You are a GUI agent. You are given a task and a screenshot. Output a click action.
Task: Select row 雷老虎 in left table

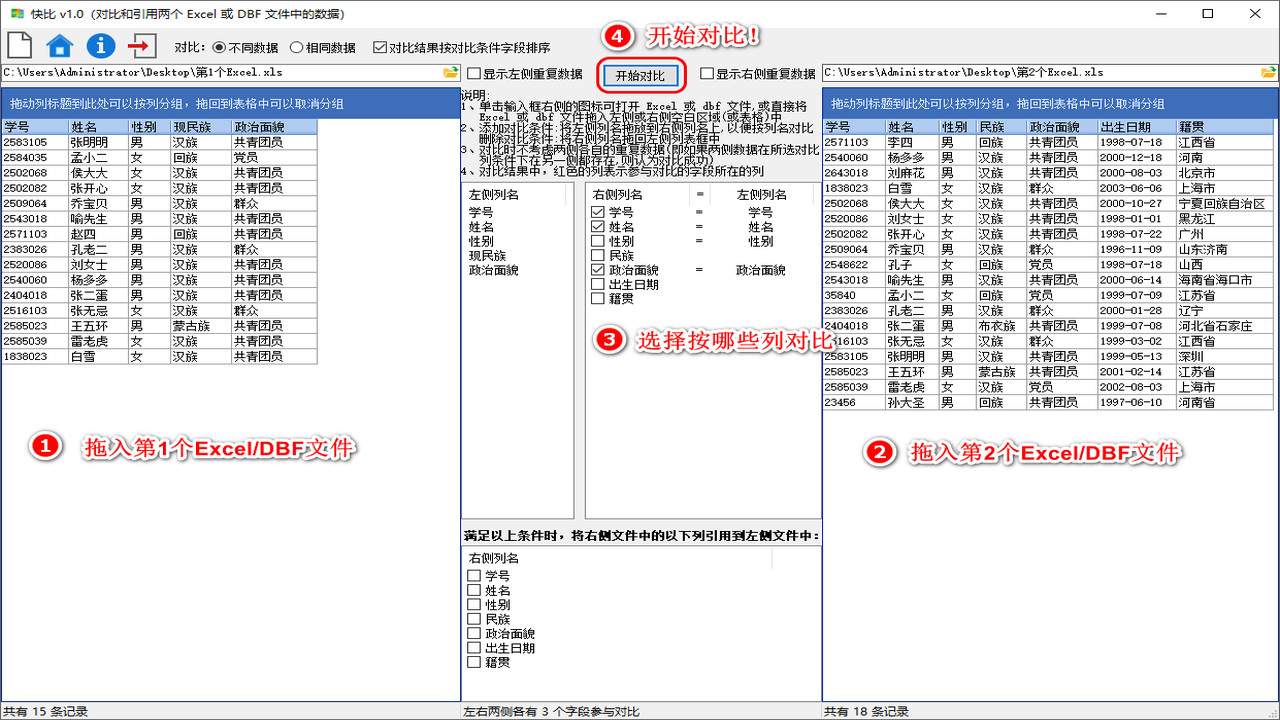coord(159,341)
